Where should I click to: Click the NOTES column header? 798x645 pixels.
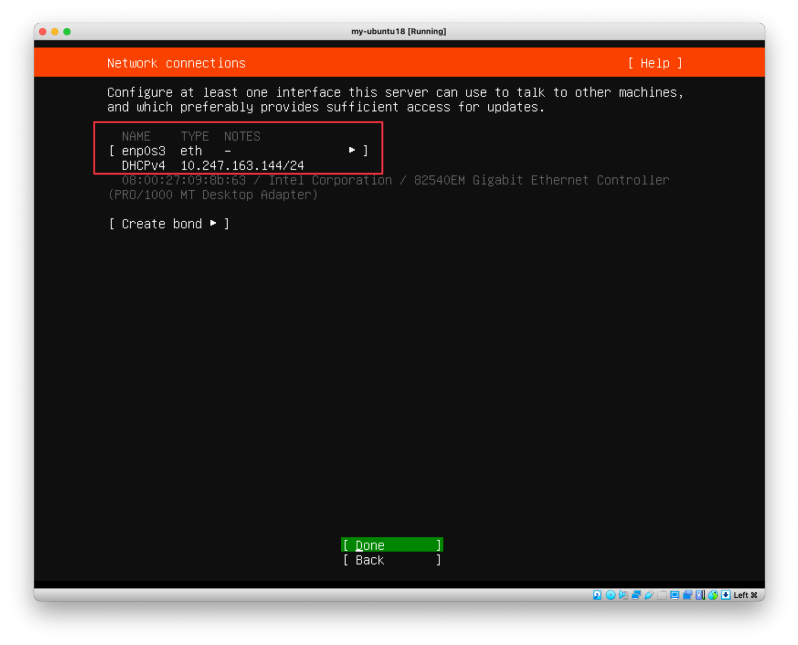(x=242, y=136)
